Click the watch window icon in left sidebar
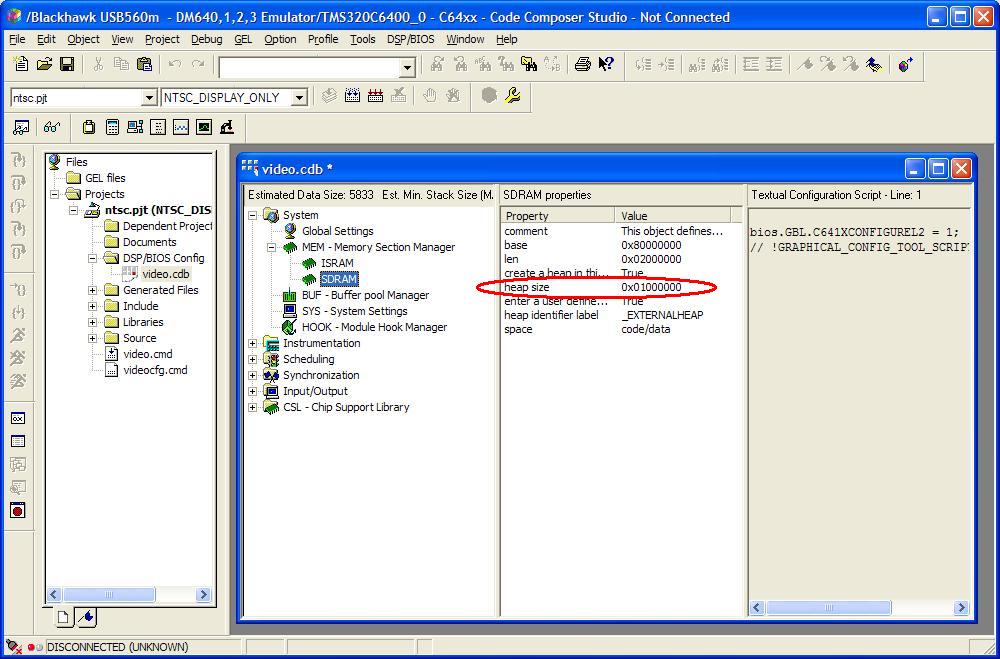The height and width of the screenshot is (659, 1000). point(18,441)
